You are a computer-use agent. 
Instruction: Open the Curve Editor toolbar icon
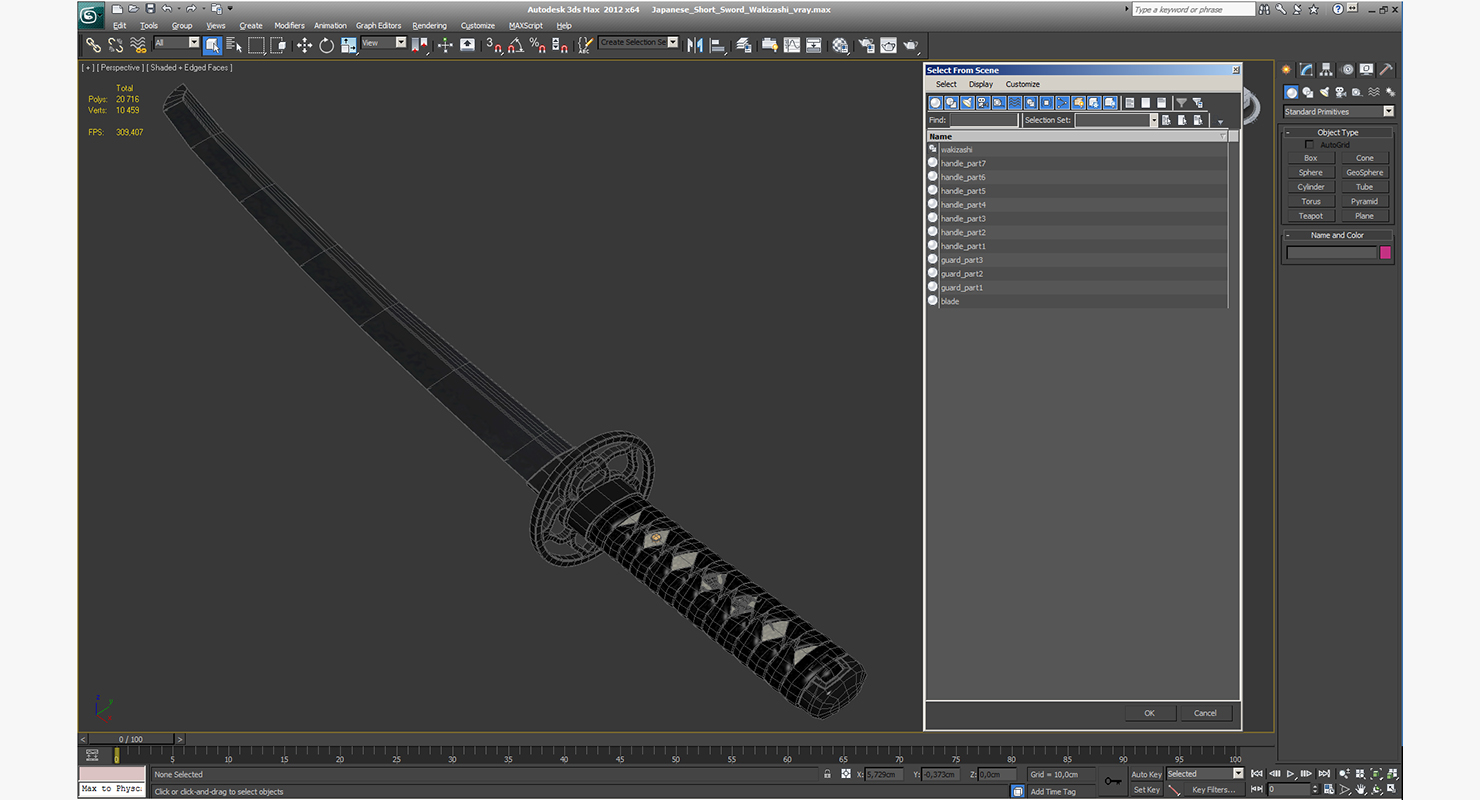coord(792,45)
